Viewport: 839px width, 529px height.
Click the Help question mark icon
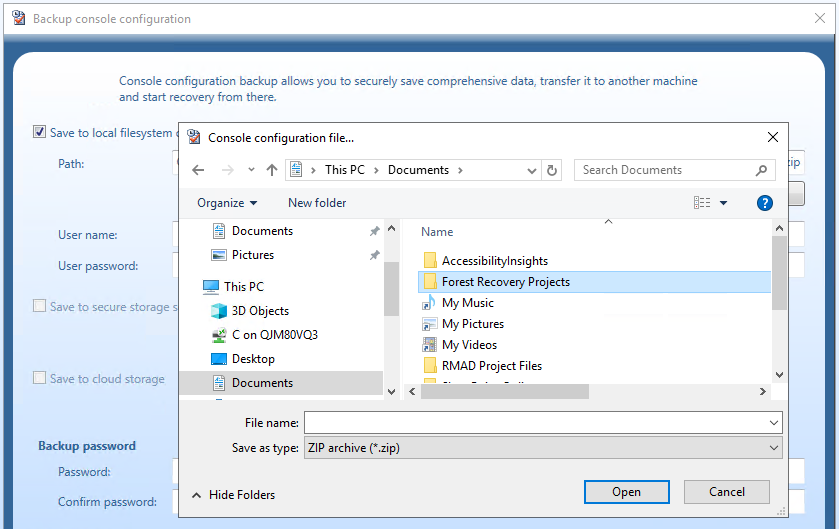click(x=765, y=203)
